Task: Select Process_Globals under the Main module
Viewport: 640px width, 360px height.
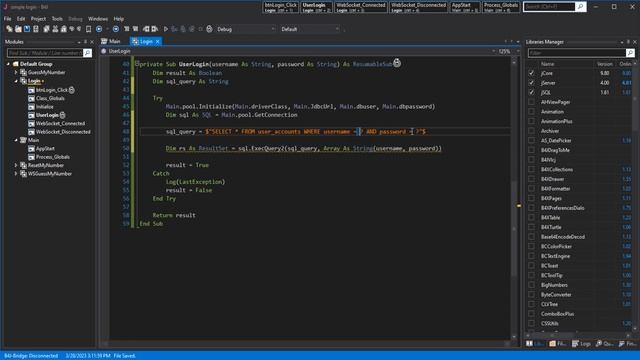Action: coord(53,157)
